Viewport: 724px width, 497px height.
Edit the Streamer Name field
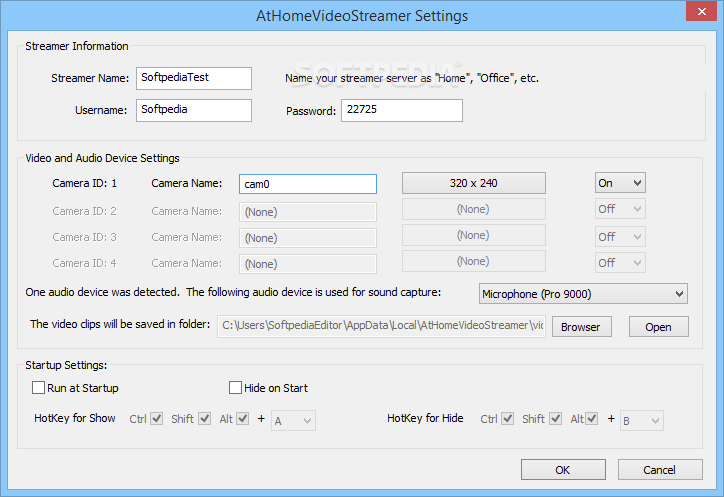tap(194, 78)
